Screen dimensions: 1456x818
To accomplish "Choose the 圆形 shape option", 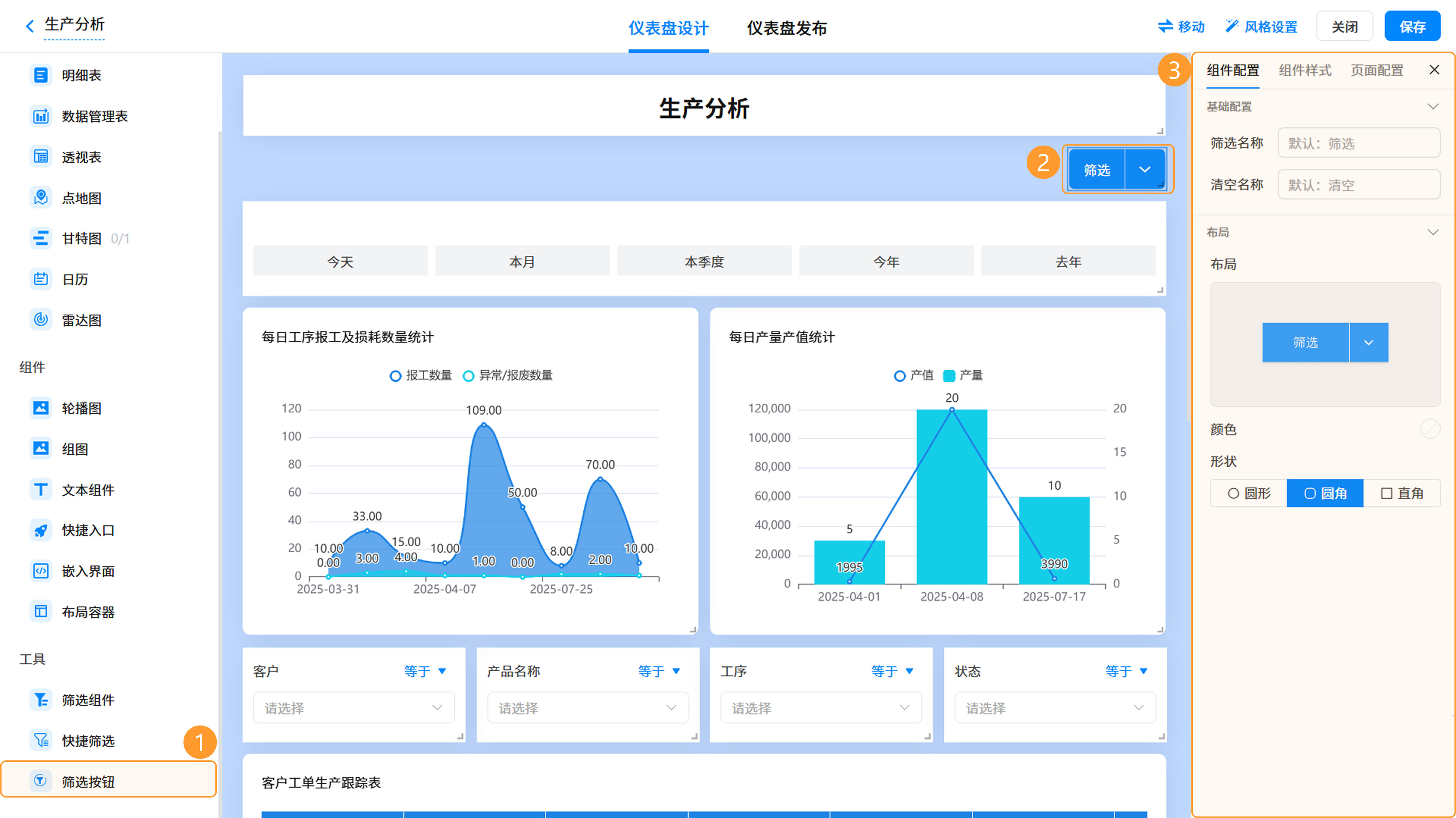I will tap(1249, 493).
